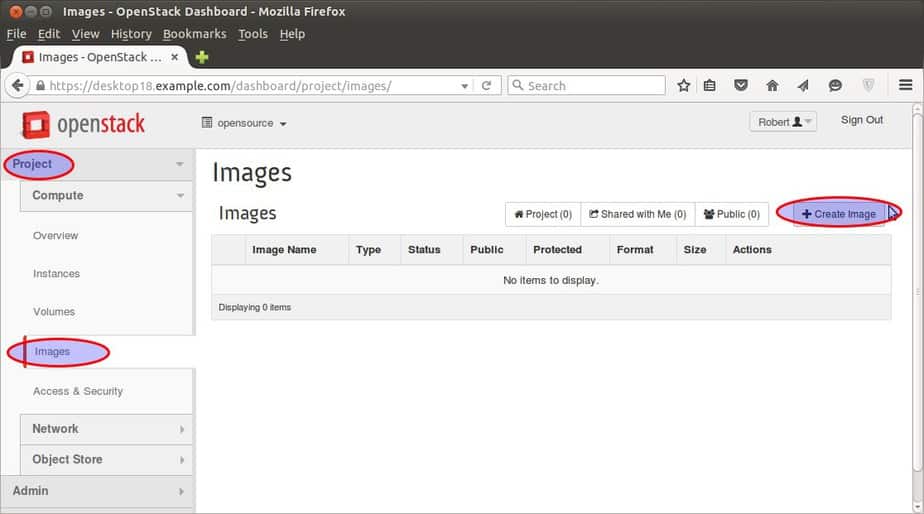
Task: Go to Instances in sidebar
Action: 56,274
